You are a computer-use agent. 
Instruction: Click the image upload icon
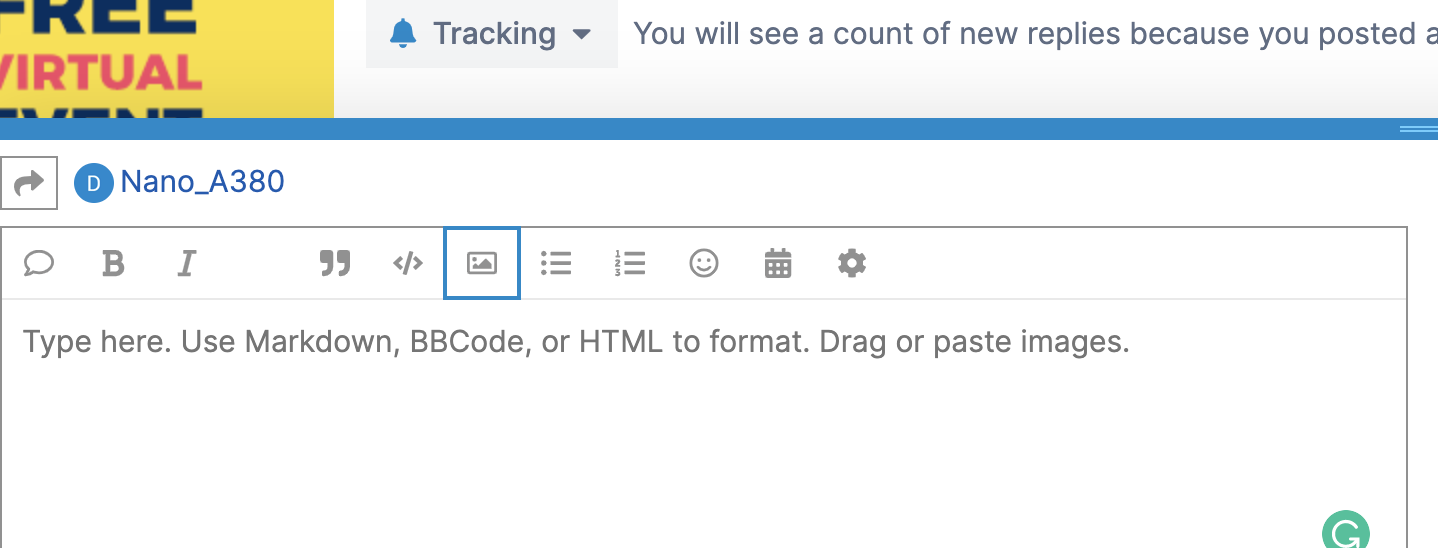point(482,263)
